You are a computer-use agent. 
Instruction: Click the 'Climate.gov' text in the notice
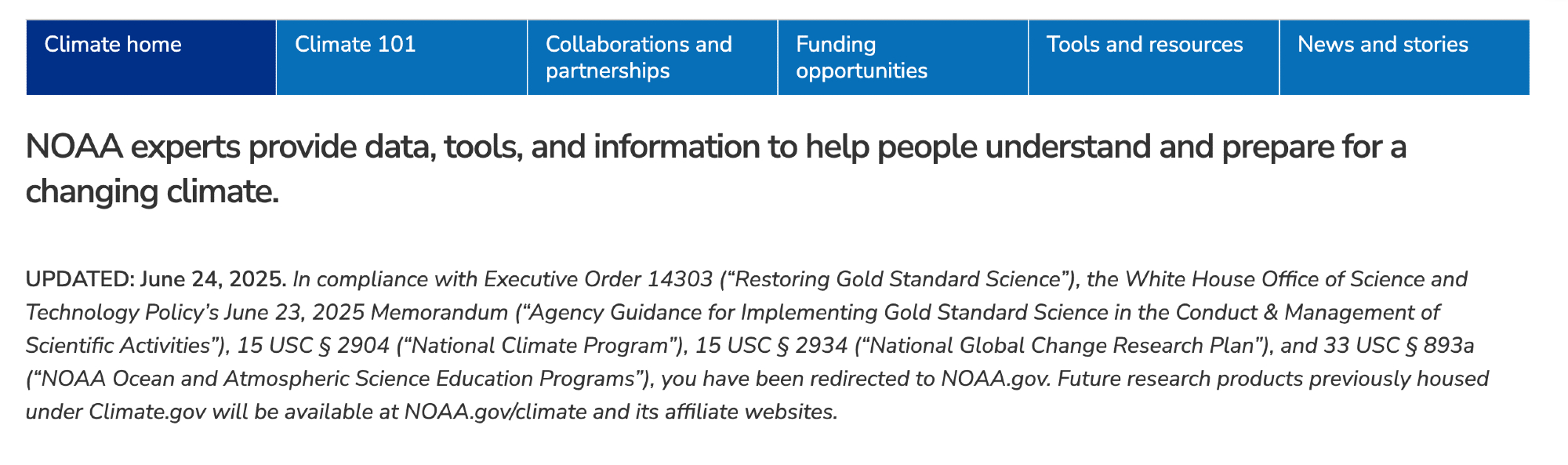click(x=148, y=412)
